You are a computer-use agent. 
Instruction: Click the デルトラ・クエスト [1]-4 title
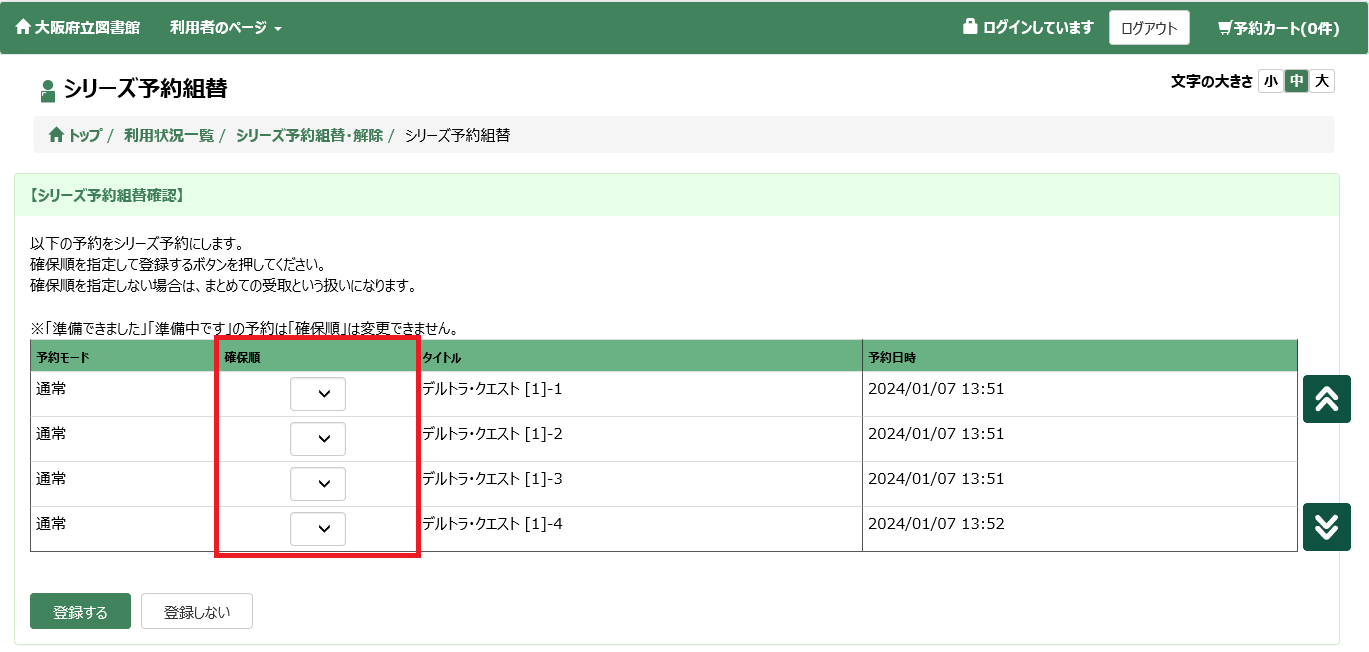click(492, 524)
